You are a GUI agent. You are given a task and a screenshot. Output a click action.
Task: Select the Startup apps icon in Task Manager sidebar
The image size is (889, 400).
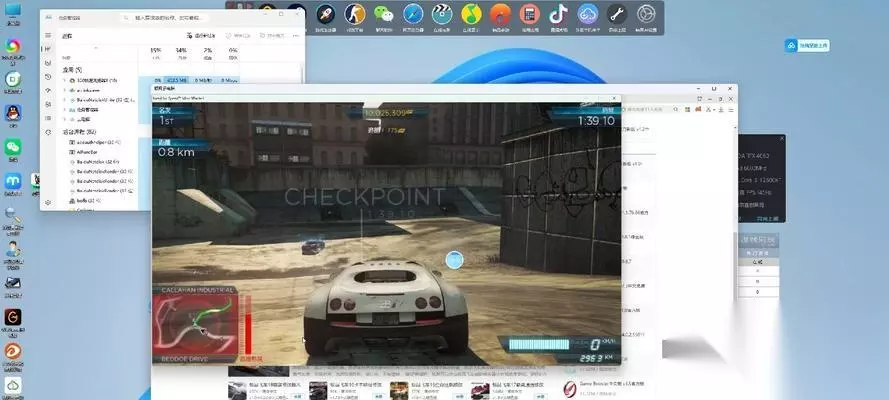point(48,91)
